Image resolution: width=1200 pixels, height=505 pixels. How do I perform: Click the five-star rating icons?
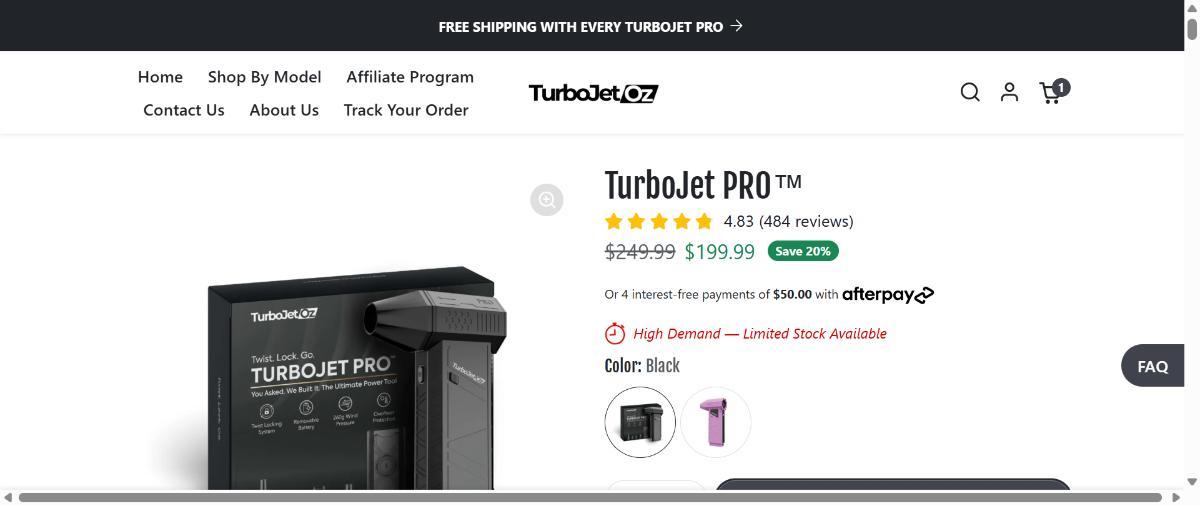pos(659,221)
